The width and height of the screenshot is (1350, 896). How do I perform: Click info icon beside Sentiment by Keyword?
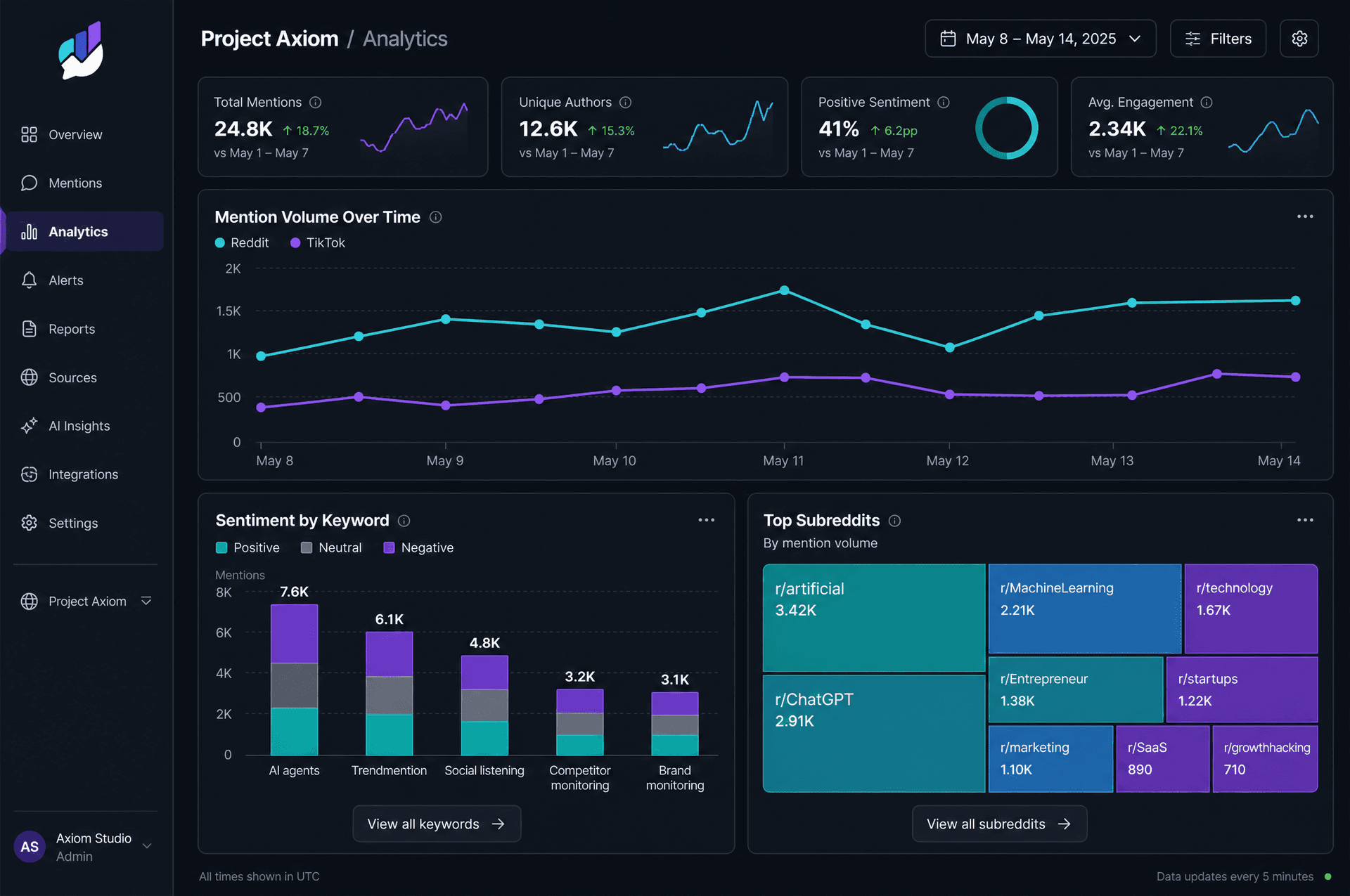pyautogui.click(x=404, y=520)
